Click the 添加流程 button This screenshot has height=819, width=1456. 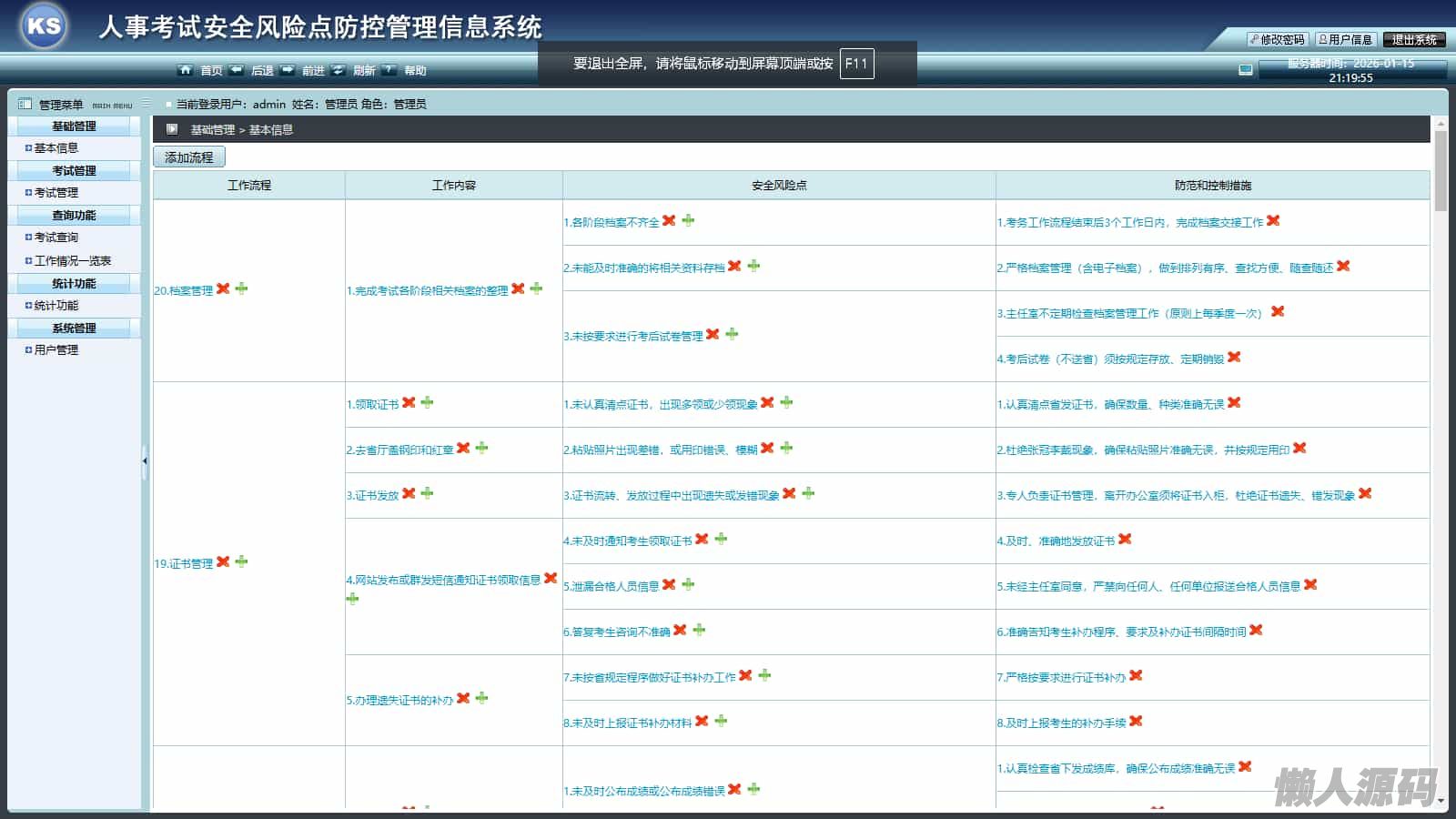(x=188, y=157)
